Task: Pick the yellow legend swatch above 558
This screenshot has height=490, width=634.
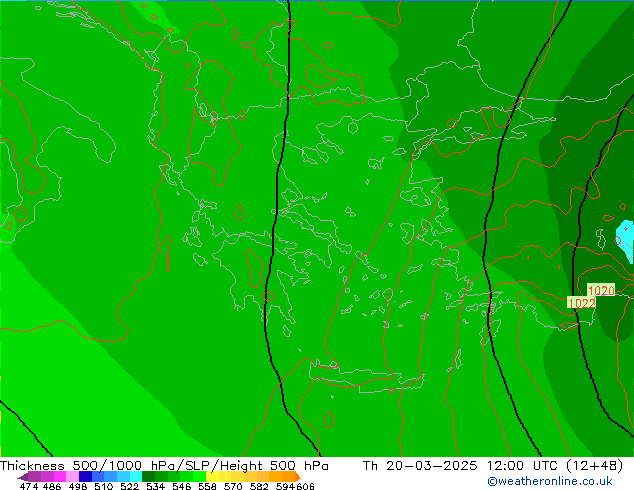Action: point(212,476)
